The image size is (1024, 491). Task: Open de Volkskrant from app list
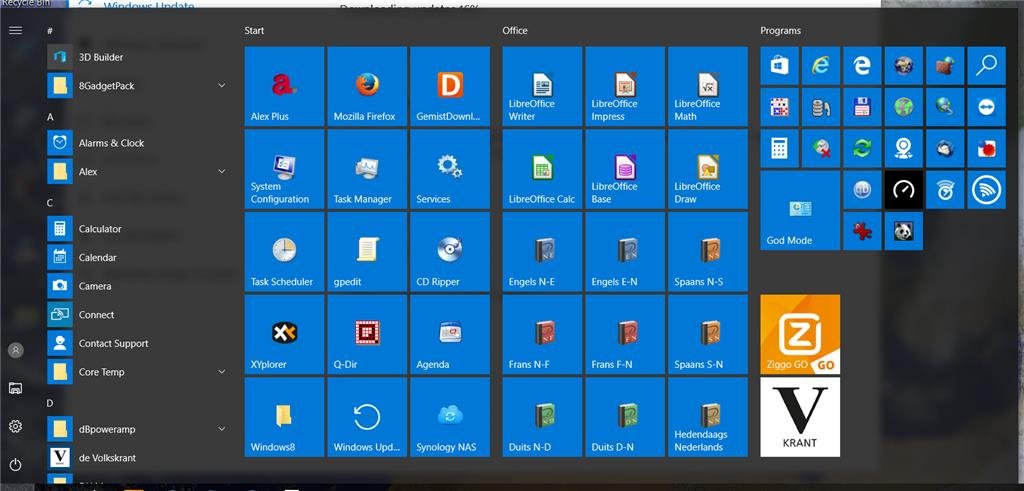coord(137,458)
